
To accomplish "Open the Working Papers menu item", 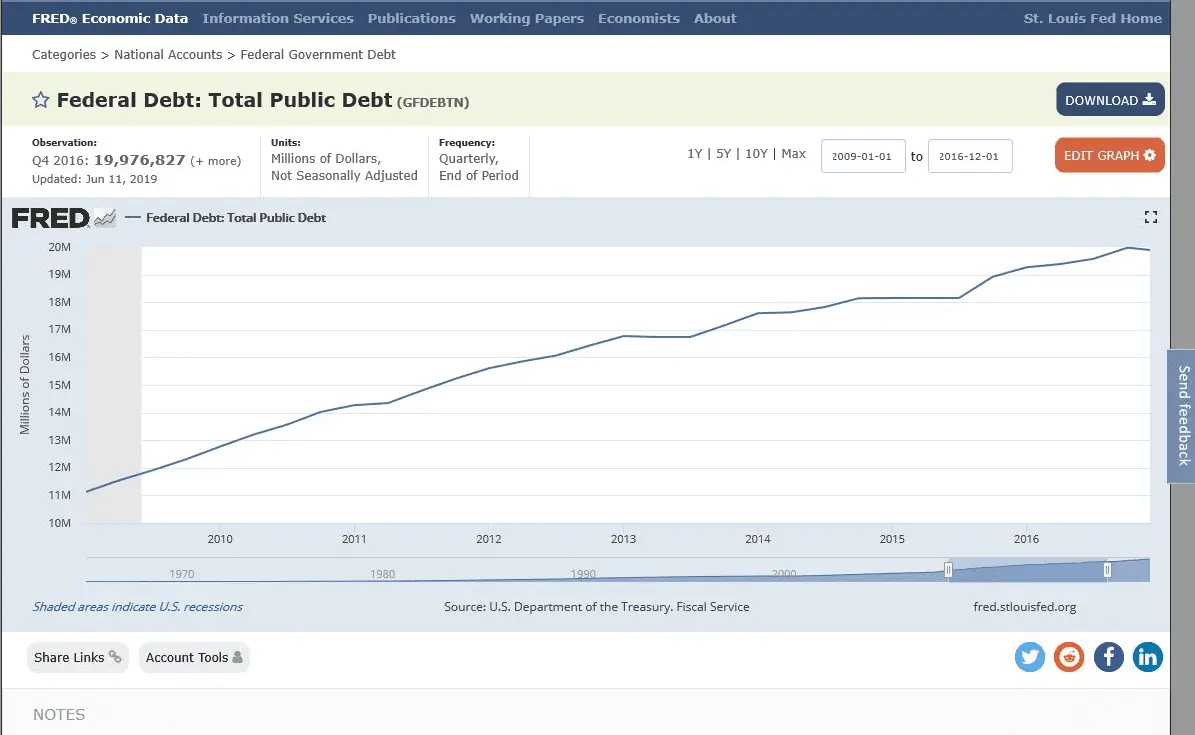I will (526, 18).
